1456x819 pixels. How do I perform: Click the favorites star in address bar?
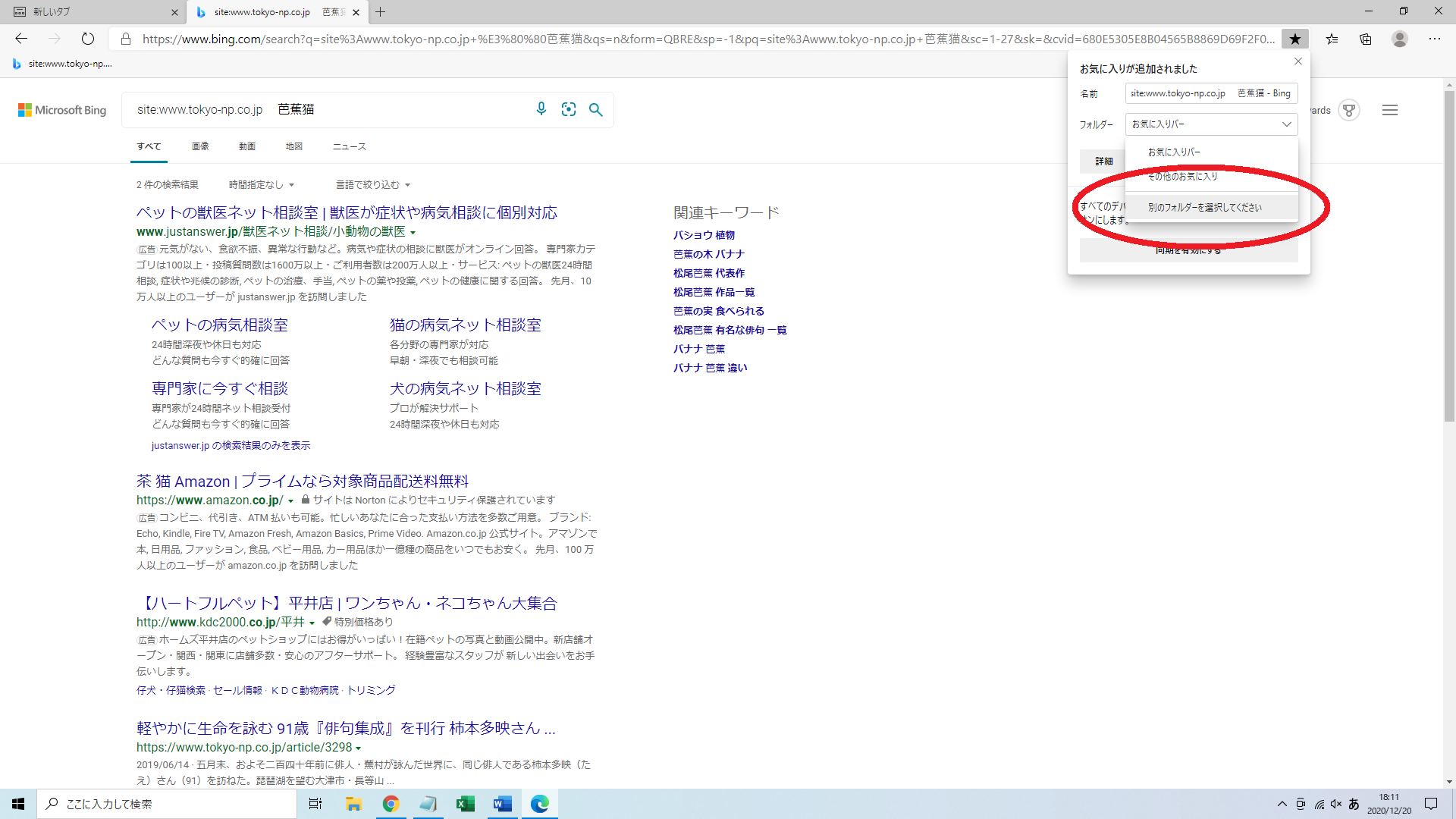[x=1295, y=39]
